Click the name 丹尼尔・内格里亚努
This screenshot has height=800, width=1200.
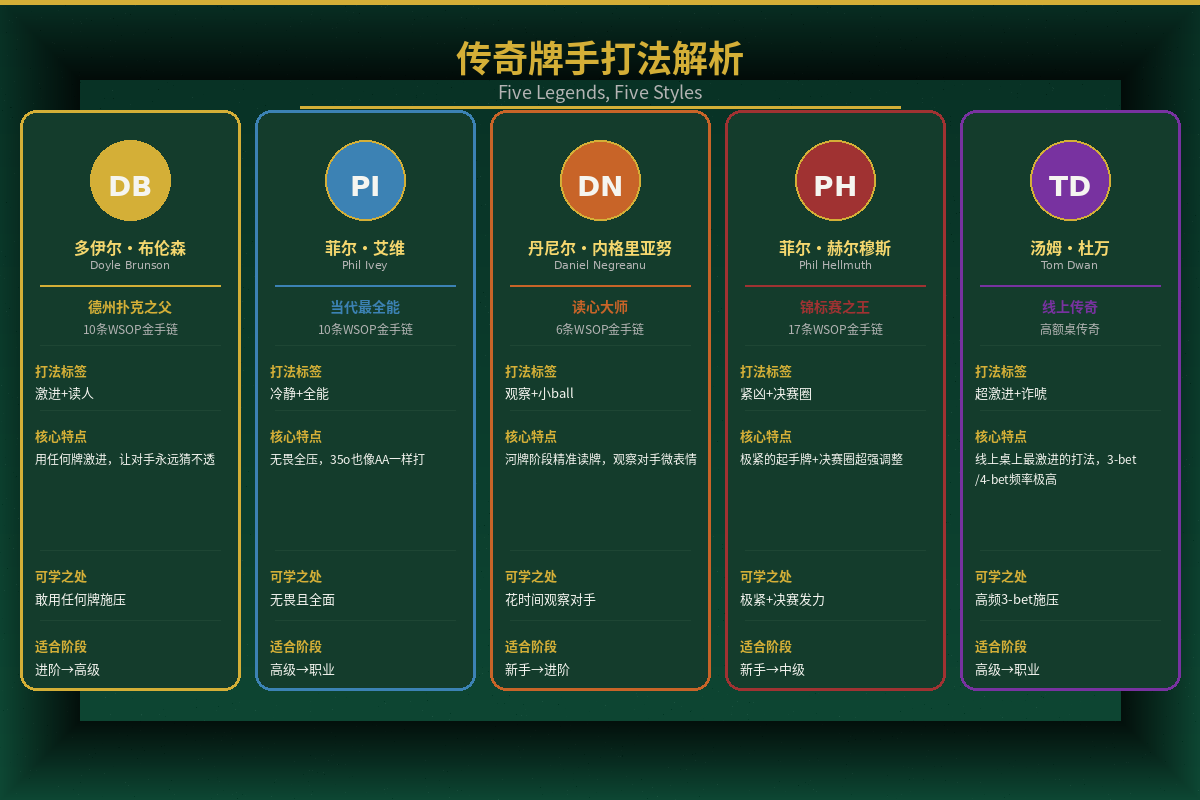[x=600, y=248]
